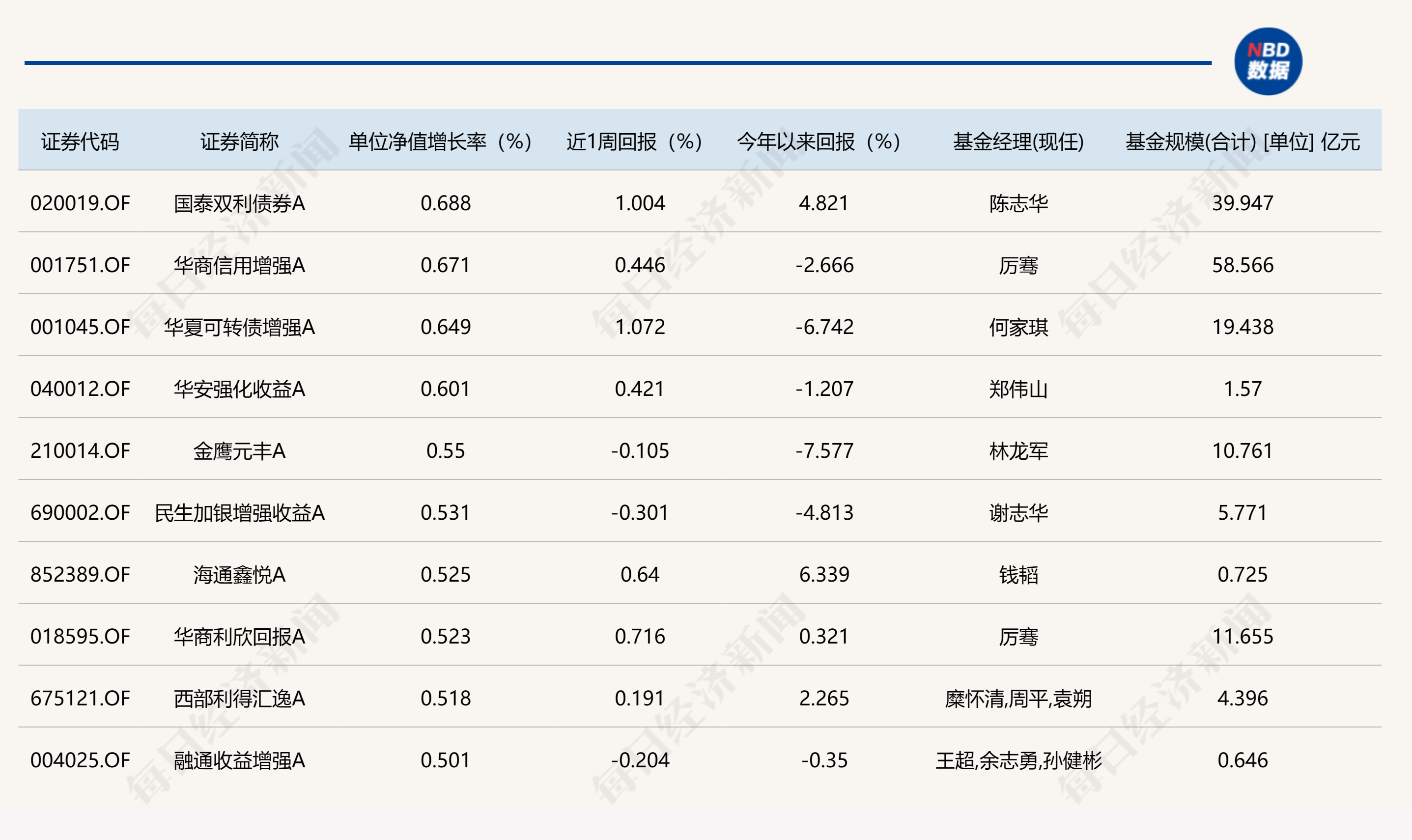The width and height of the screenshot is (1412, 840).
Task: Select fund name 民生加银增强收益A
Action: [239, 512]
